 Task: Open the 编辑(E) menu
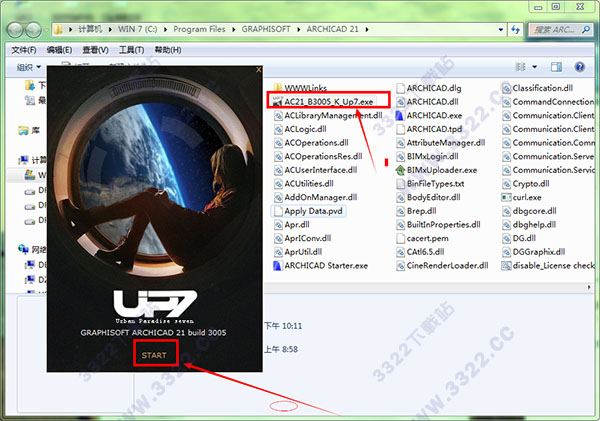[59, 50]
